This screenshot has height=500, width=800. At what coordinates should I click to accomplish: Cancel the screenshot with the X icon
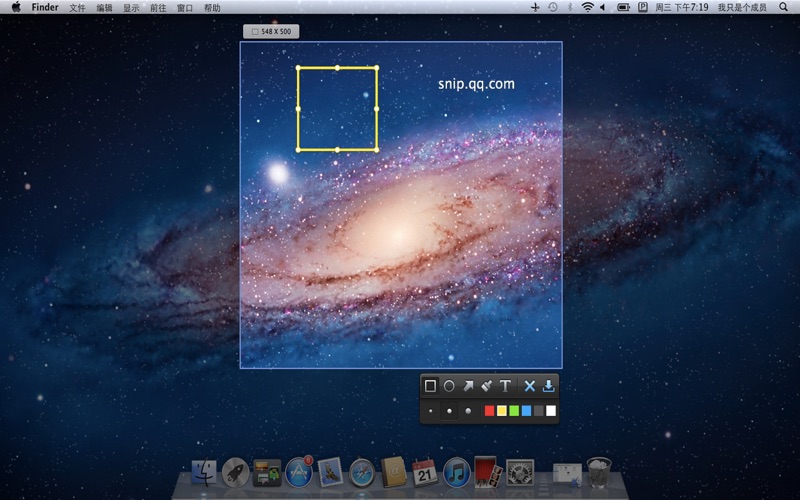click(x=530, y=386)
